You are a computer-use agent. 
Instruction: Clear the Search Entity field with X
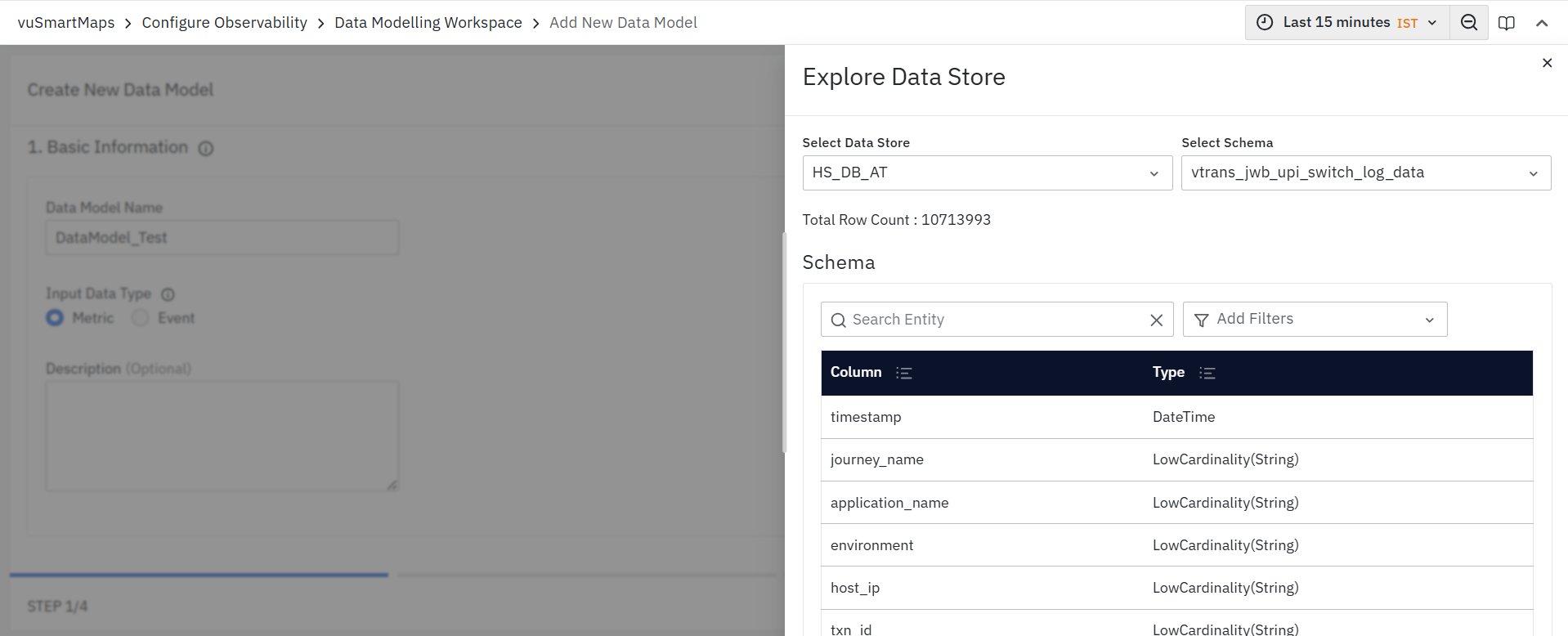(1156, 320)
